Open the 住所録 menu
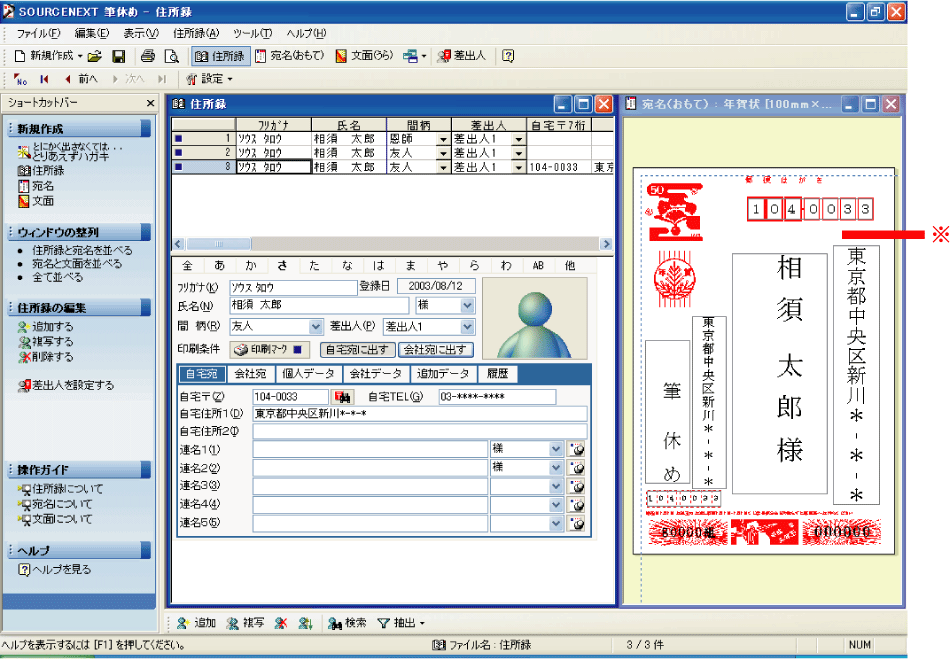This screenshot has height=659, width=950. pyautogui.click(x=196, y=33)
